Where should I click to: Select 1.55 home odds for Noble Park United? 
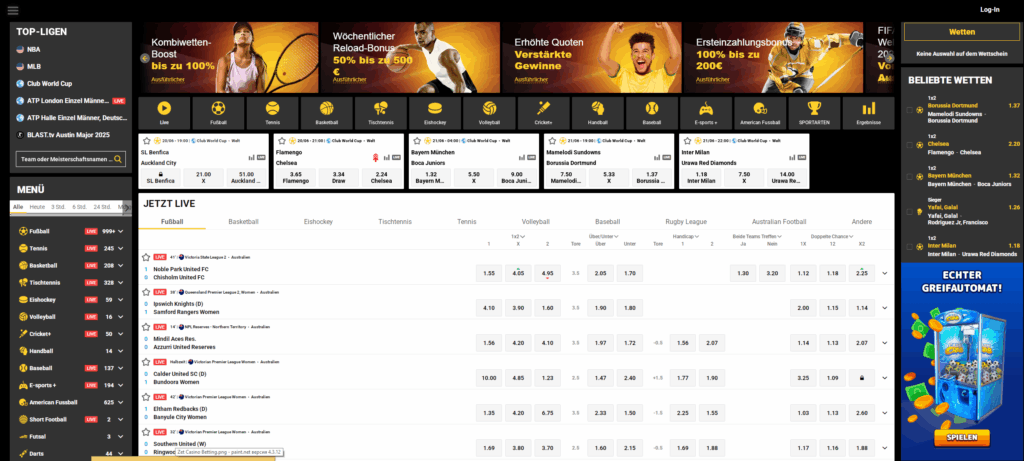[488, 274]
